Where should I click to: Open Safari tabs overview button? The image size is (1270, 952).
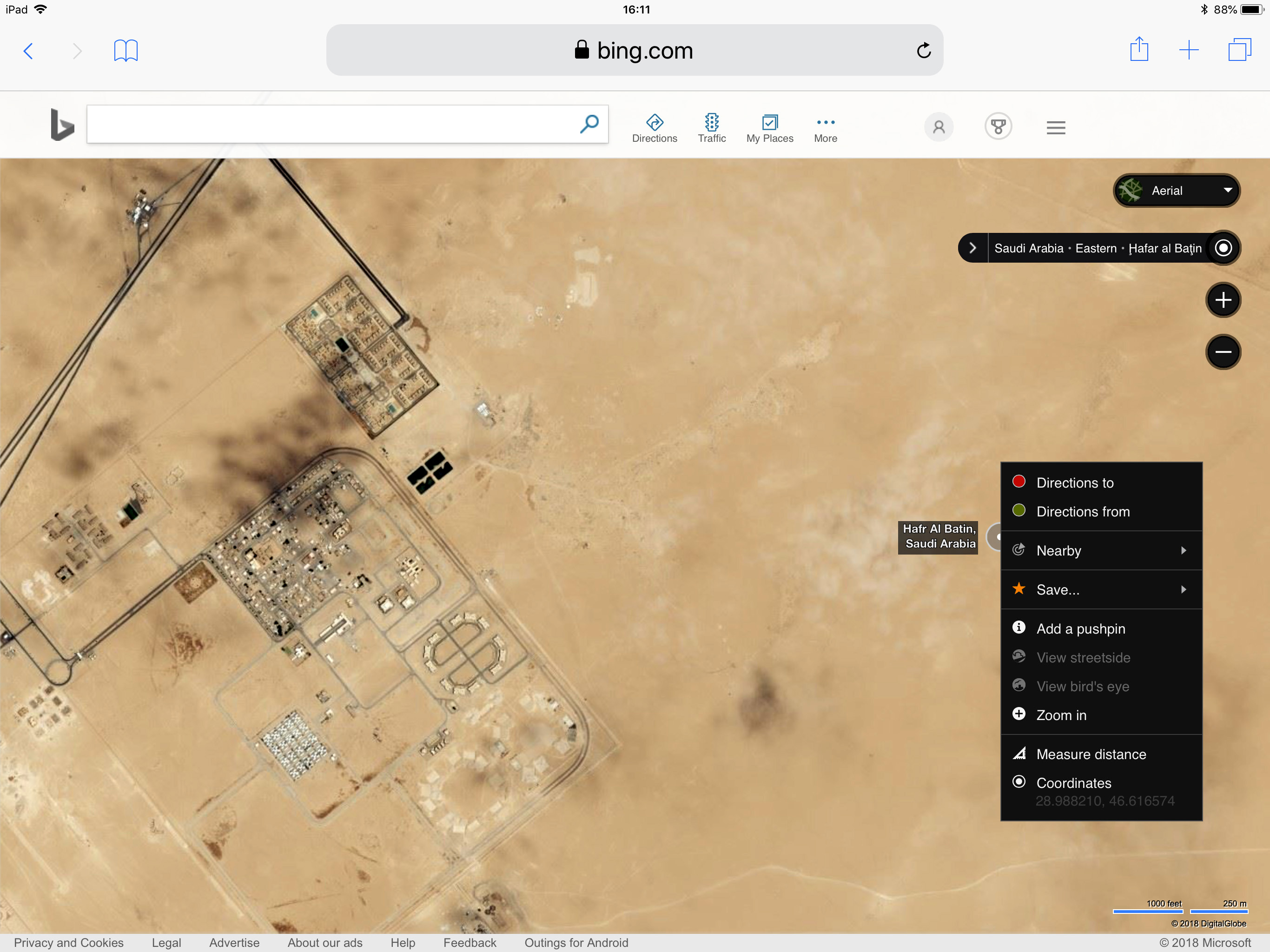click(x=1239, y=50)
